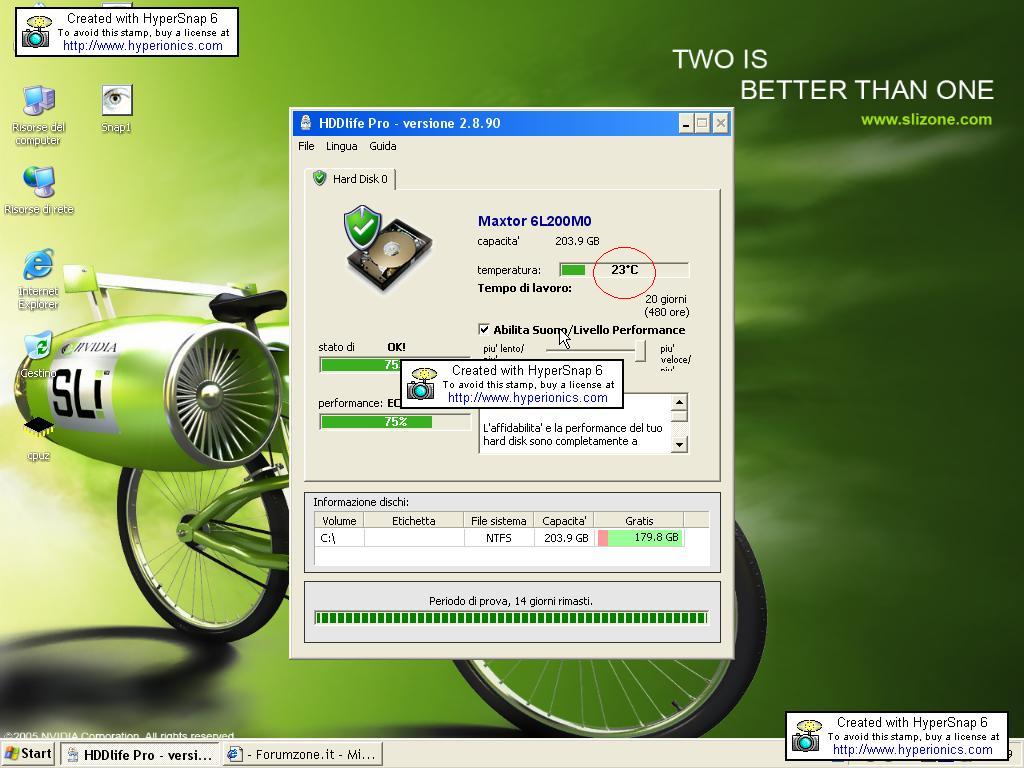1024x768 pixels.
Task: Click the 20 giorni working time value
Action: [x=665, y=299]
